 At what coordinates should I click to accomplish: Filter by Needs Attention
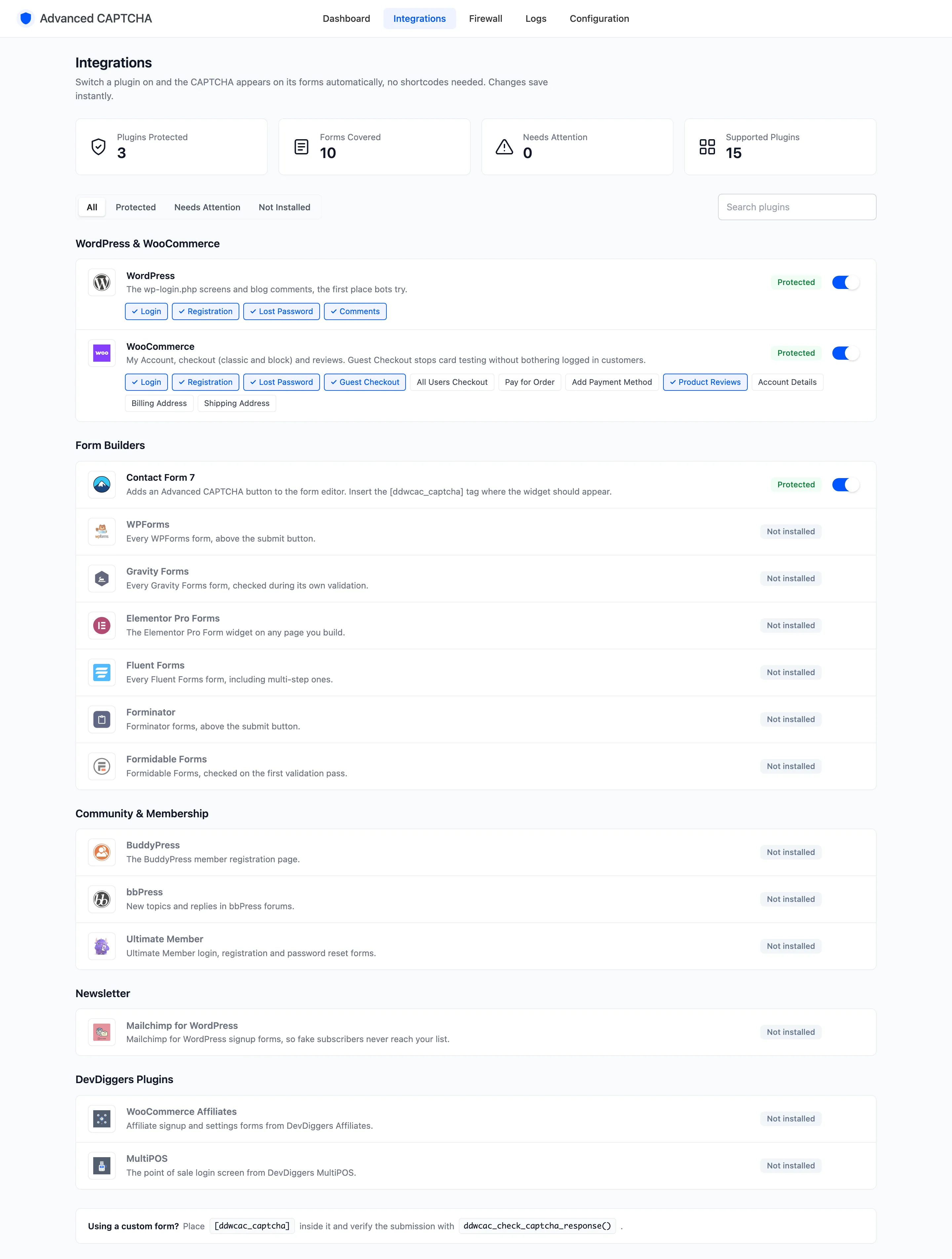[x=207, y=207]
